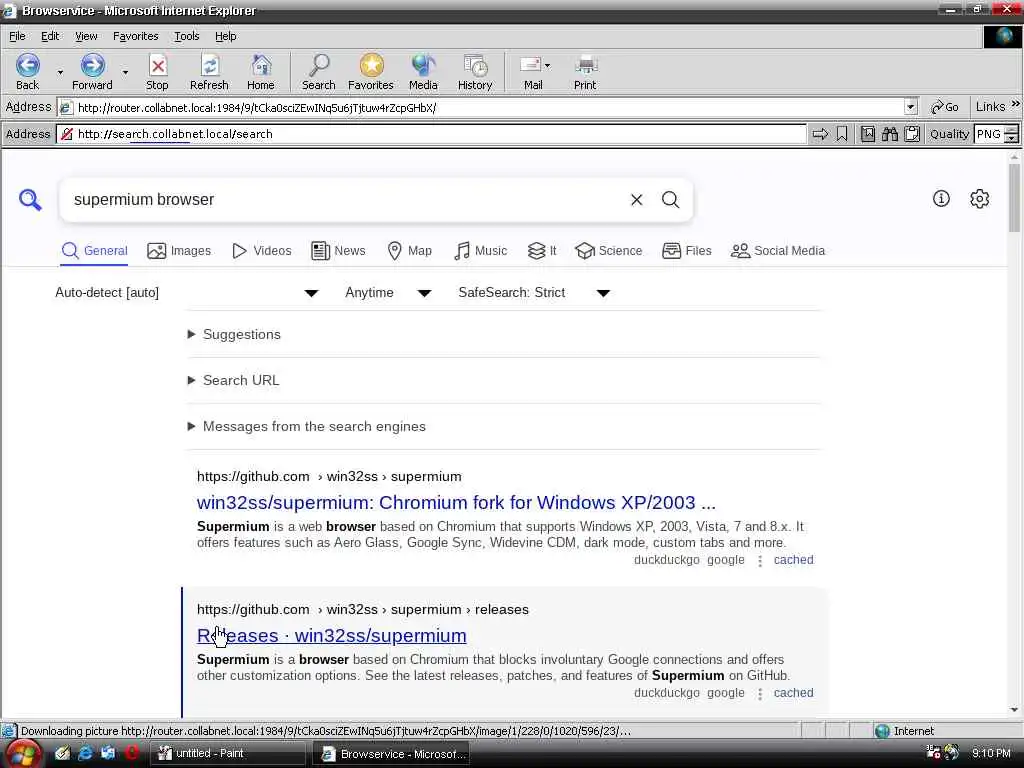Open the History toolbar button
1024x768 pixels.
pyautogui.click(x=475, y=72)
